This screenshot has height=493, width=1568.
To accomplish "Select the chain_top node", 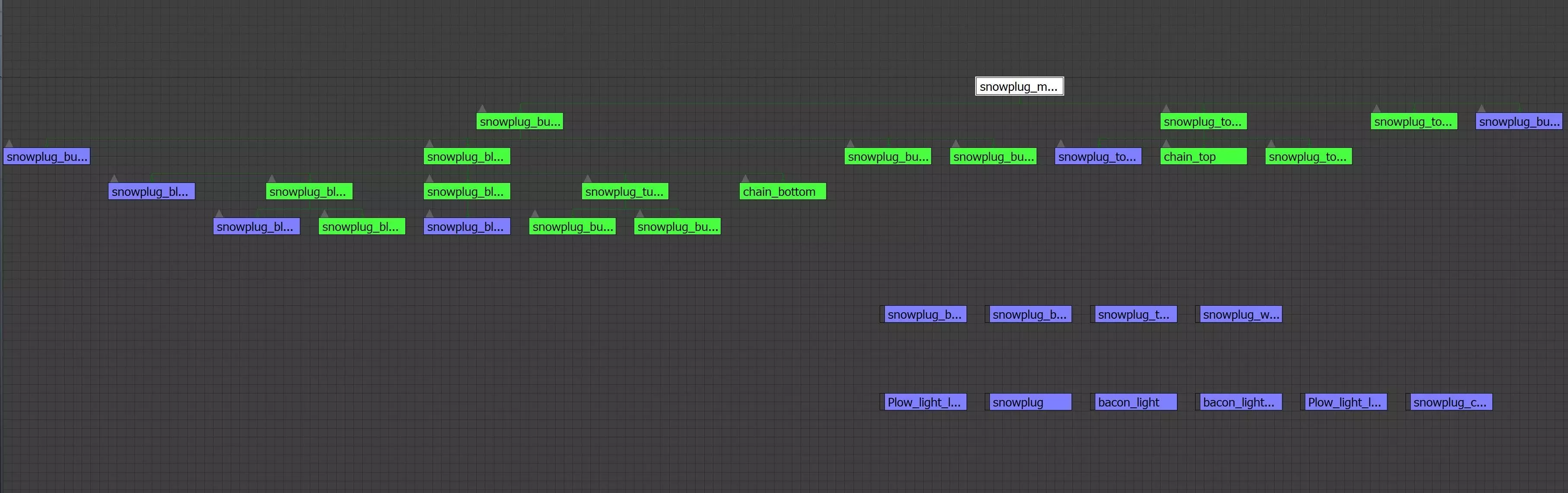I will [x=1203, y=157].
